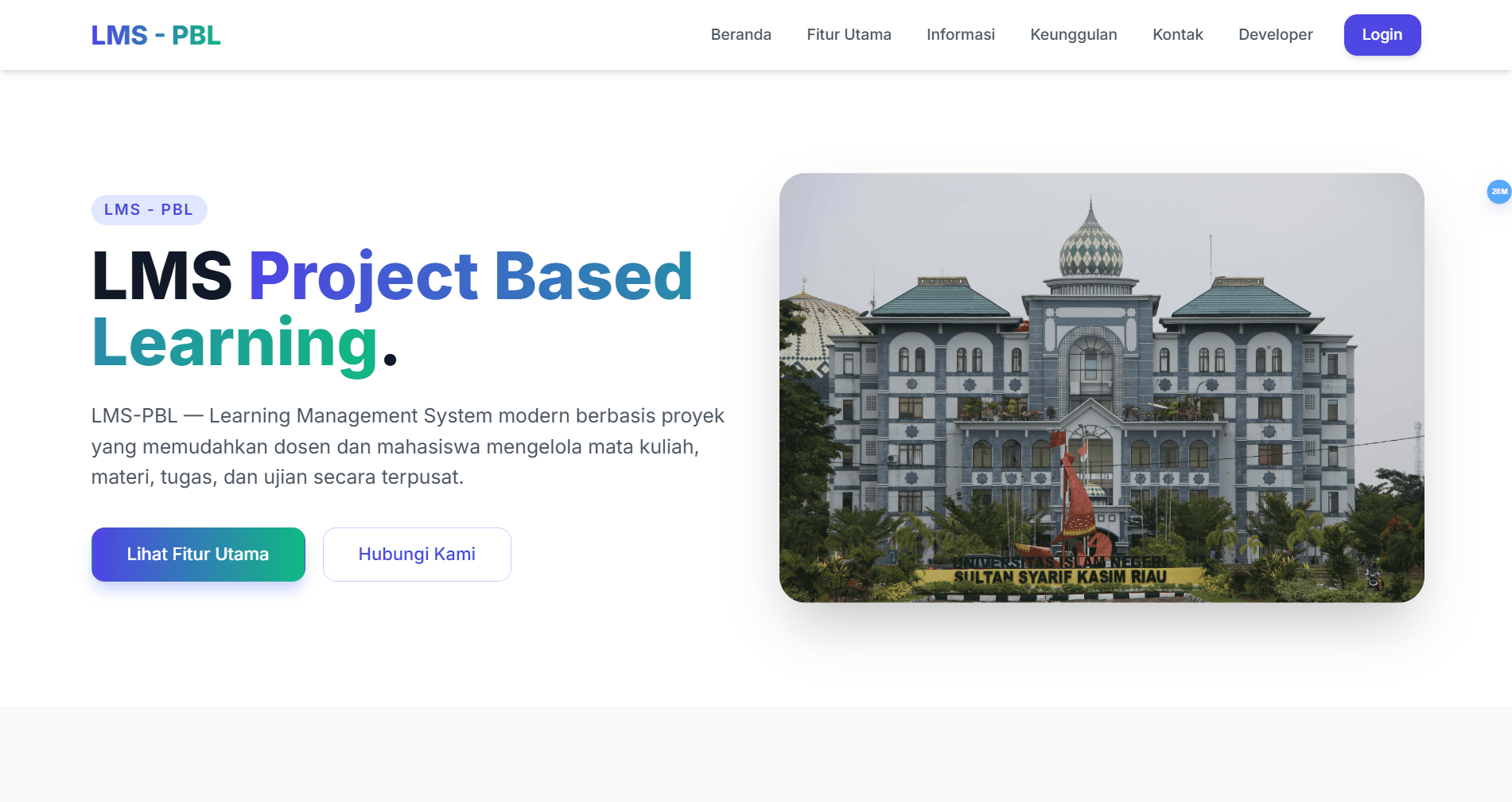Click the white navigation header bar
Screen dimensions: 1512x802
pos(477,34)
